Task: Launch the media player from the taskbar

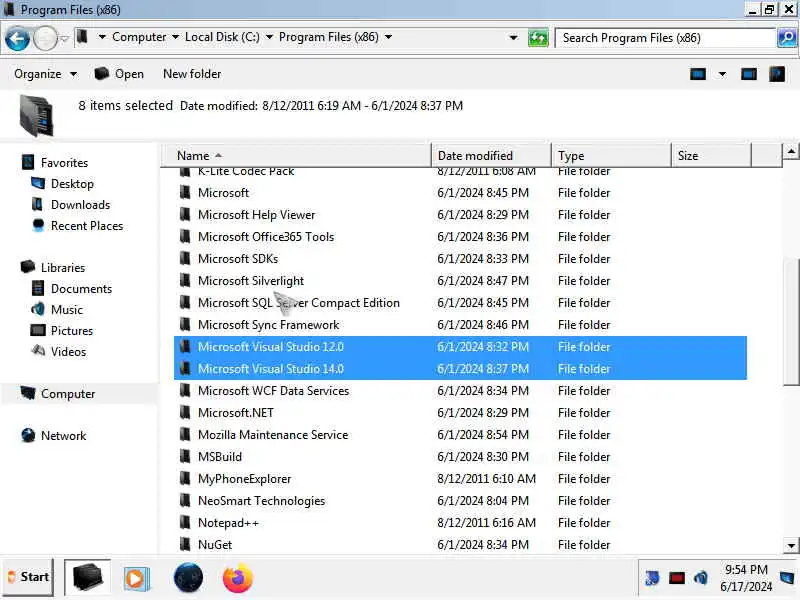Action: coord(135,579)
